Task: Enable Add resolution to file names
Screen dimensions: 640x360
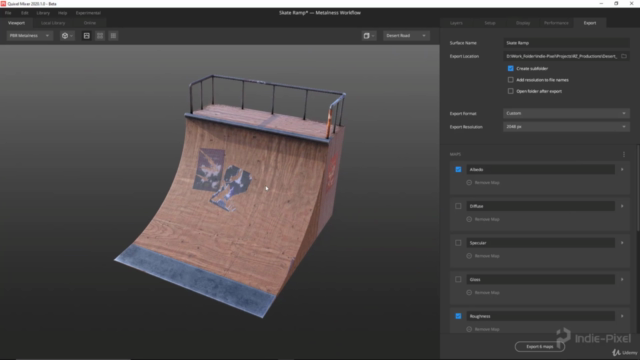Action: point(511,80)
